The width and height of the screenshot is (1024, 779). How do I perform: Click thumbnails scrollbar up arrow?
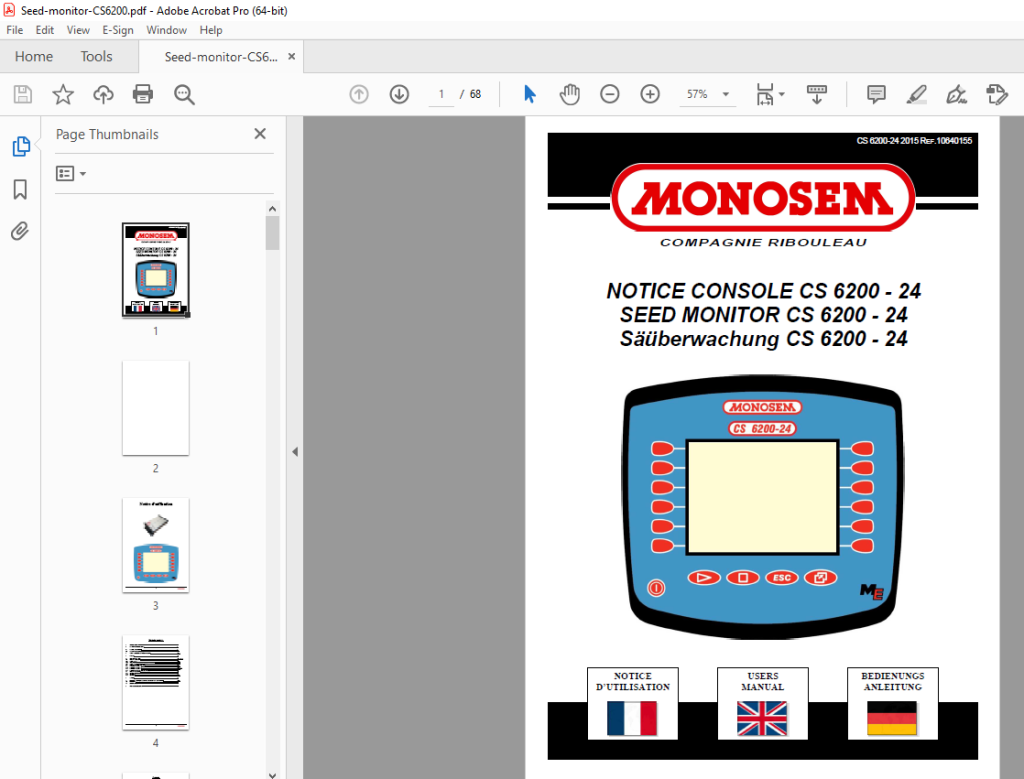tap(272, 209)
